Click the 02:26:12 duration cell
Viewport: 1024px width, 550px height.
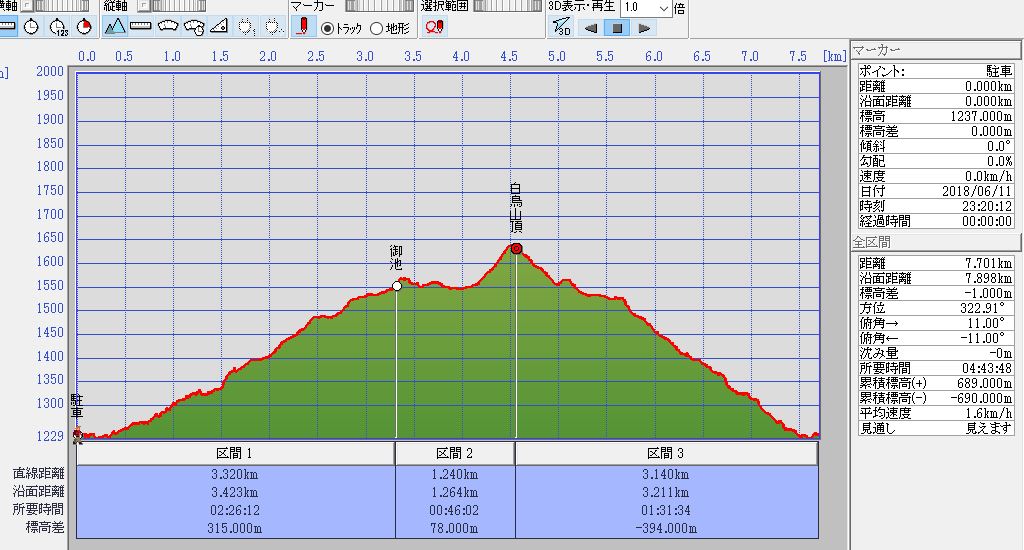click(234, 510)
